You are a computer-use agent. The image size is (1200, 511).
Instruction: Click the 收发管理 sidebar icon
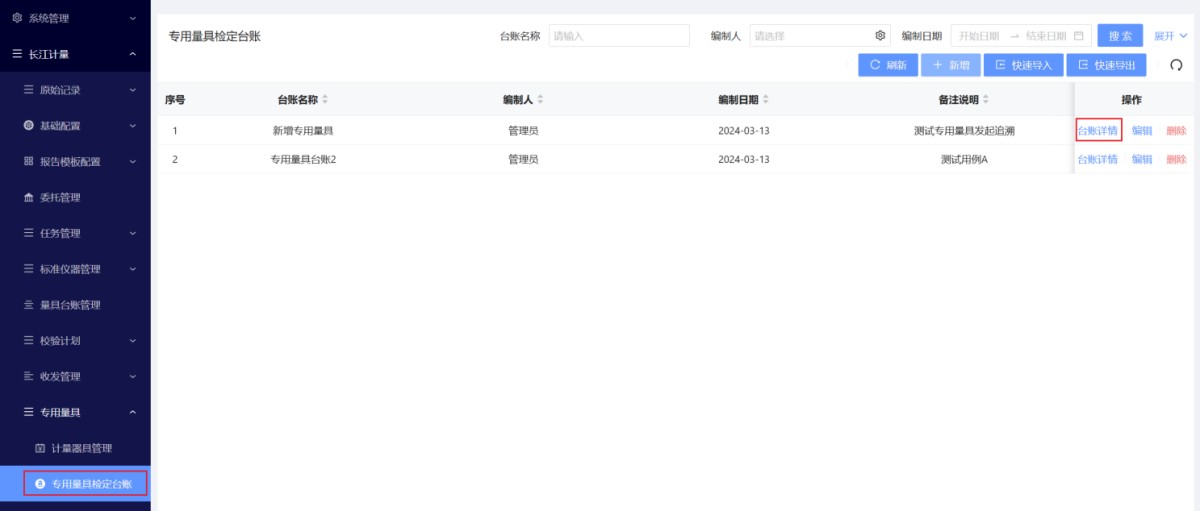[x=29, y=377]
